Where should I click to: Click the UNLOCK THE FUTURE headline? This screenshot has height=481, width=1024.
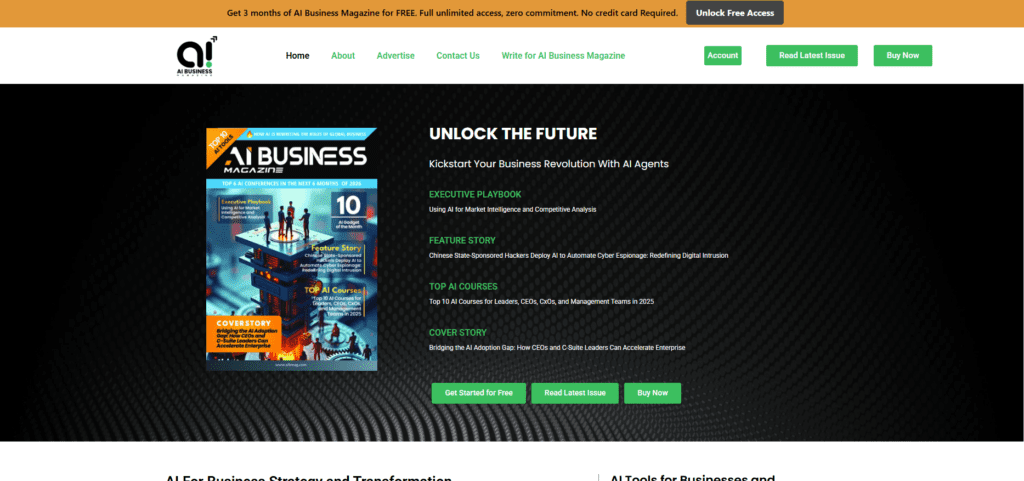click(x=513, y=134)
